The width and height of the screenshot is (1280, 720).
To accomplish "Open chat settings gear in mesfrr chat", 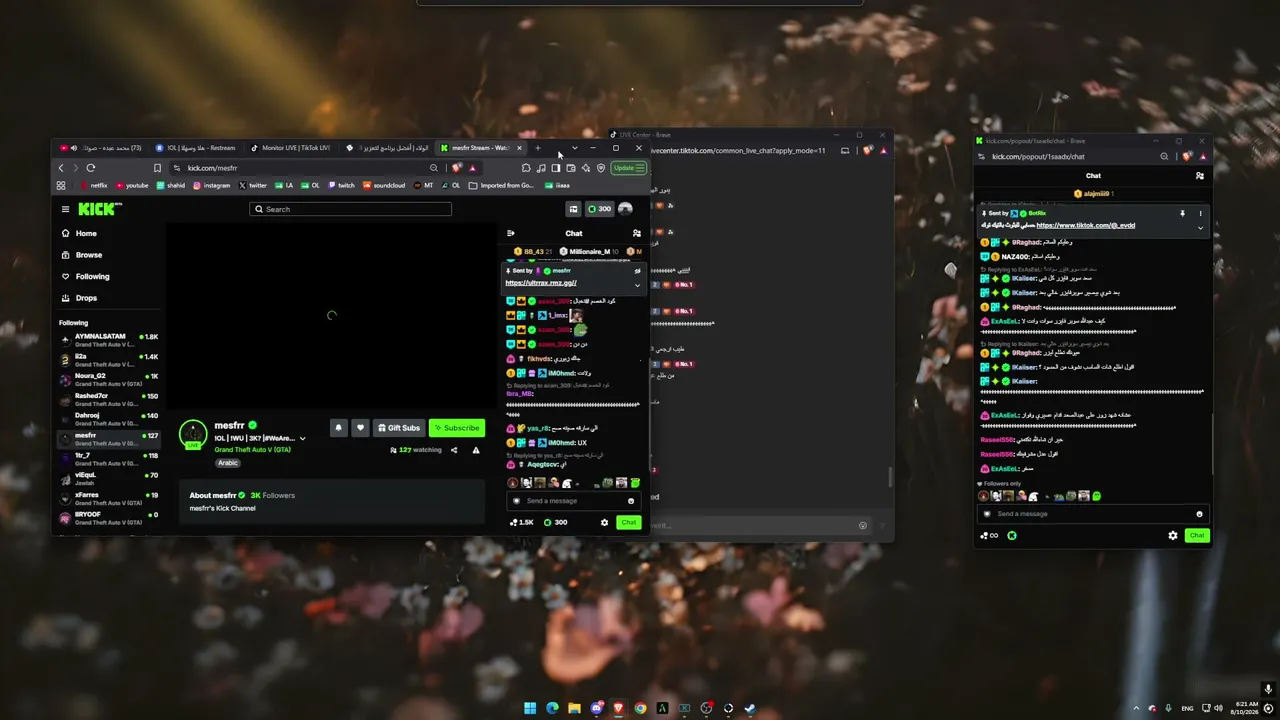I will pos(604,522).
